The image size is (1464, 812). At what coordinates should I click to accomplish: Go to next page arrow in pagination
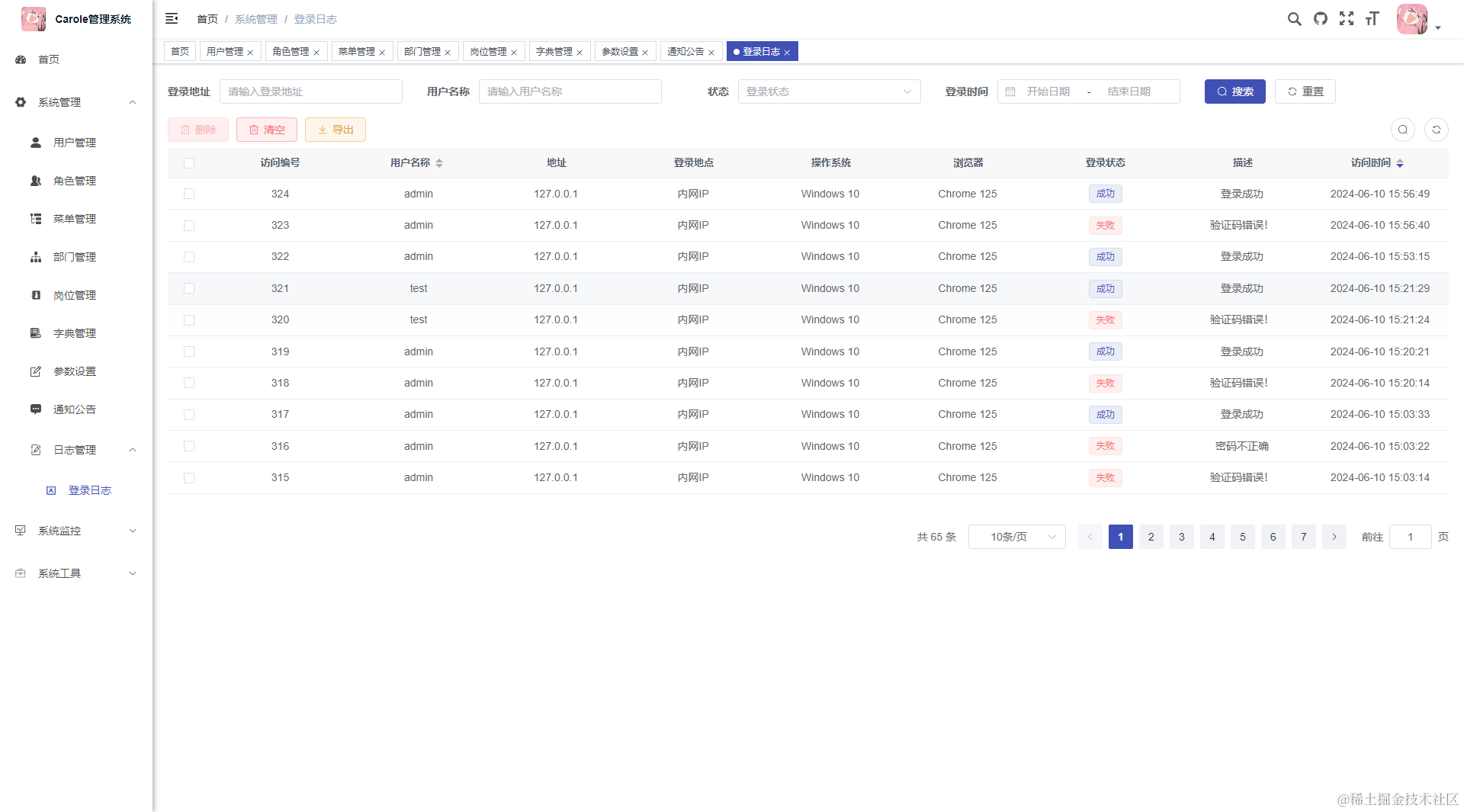(x=1334, y=537)
